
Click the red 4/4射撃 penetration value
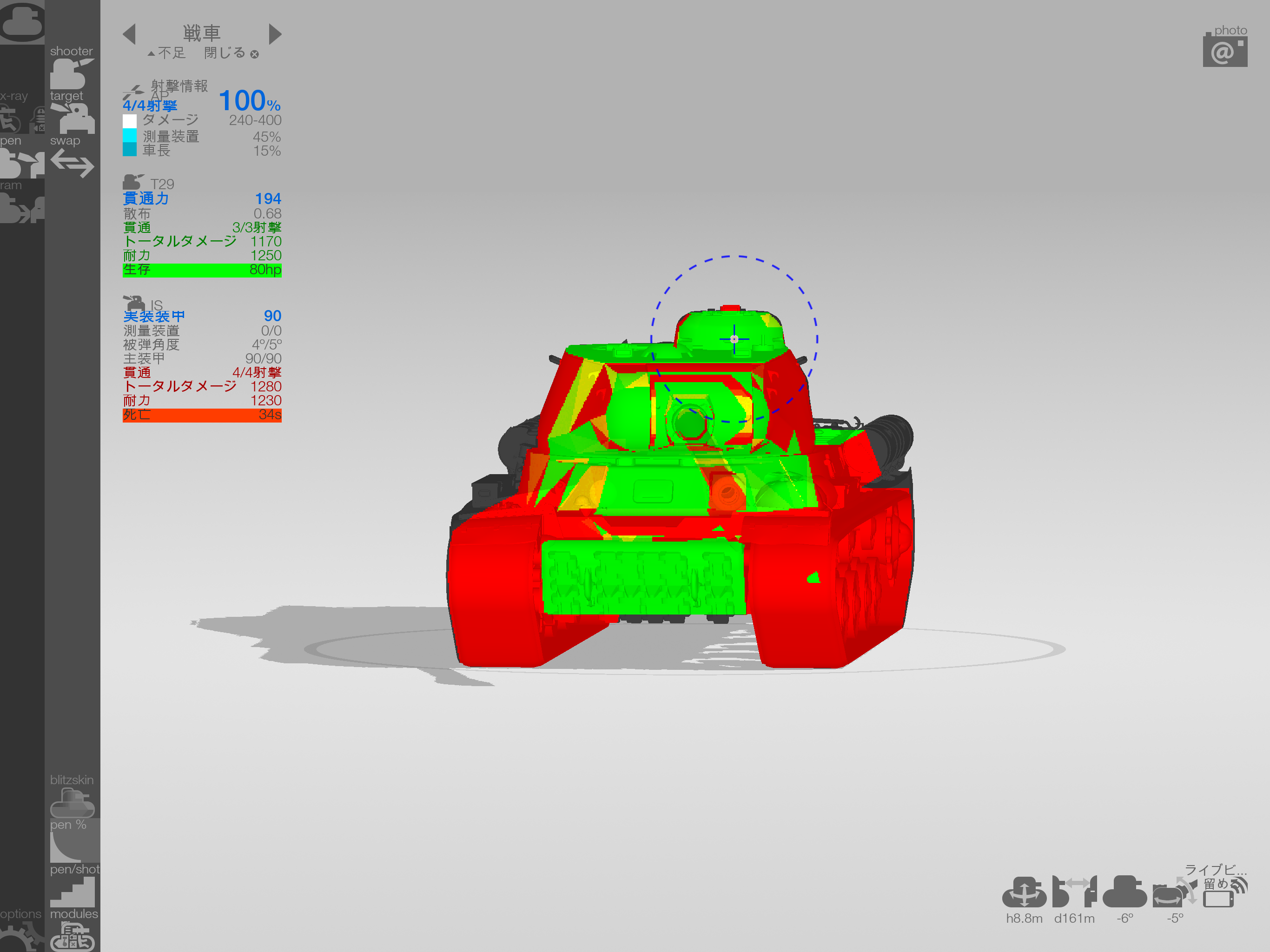[x=257, y=373]
